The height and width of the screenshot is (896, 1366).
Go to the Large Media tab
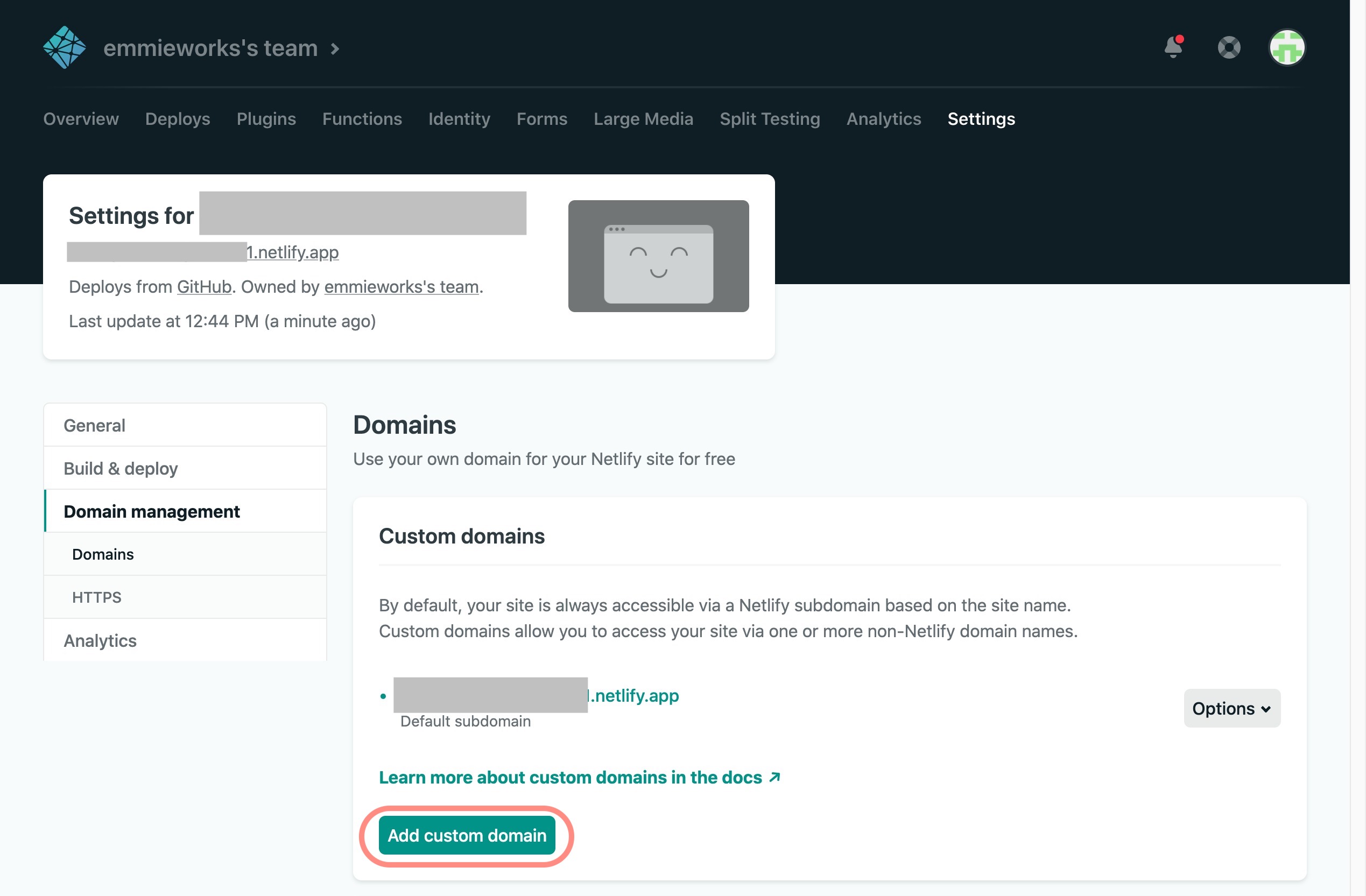tap(643, 119)
